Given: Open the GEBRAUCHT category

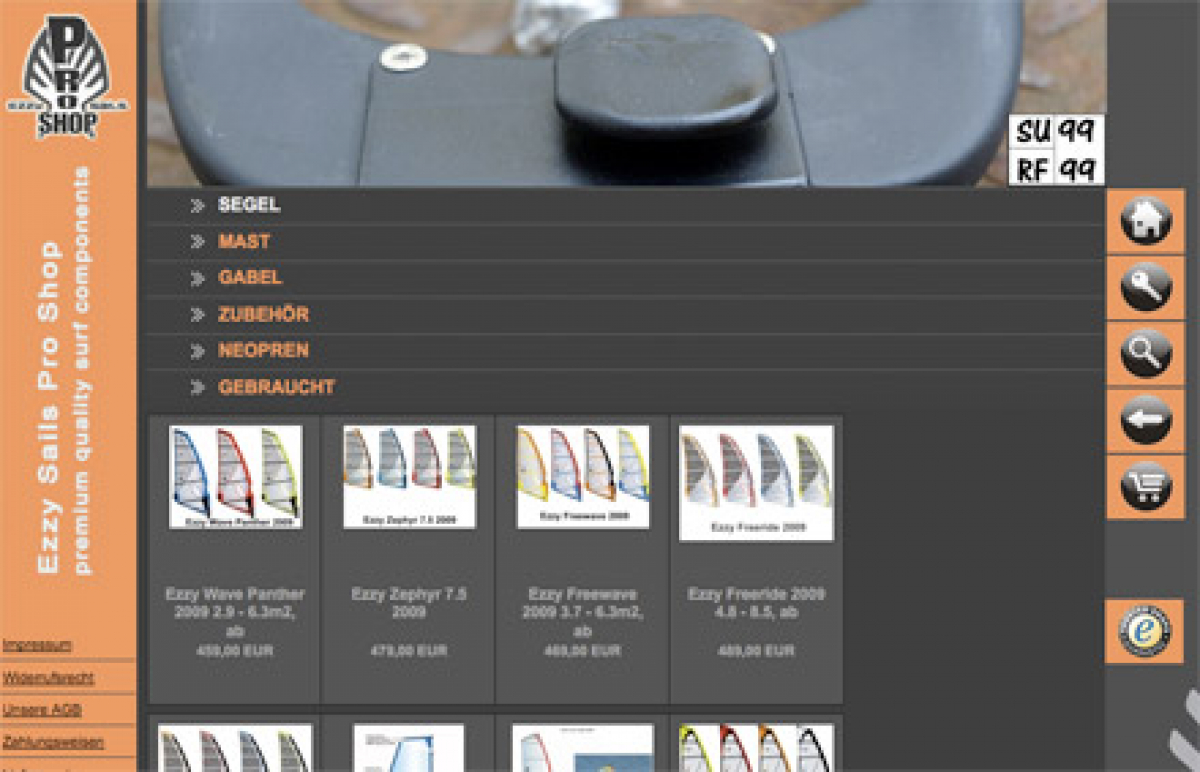Looking at the screenshot, I should (x=277, y=387).
